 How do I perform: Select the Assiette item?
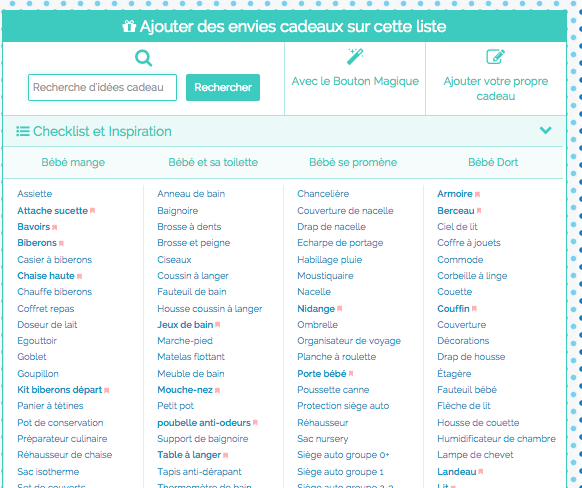[x=35, y=194]
